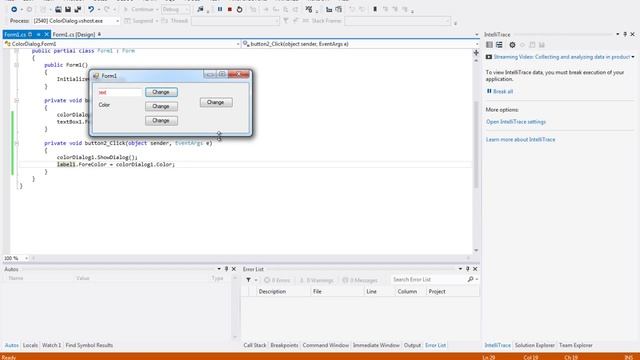Switch to the Call Stack tab

click(x=255, y=345)
